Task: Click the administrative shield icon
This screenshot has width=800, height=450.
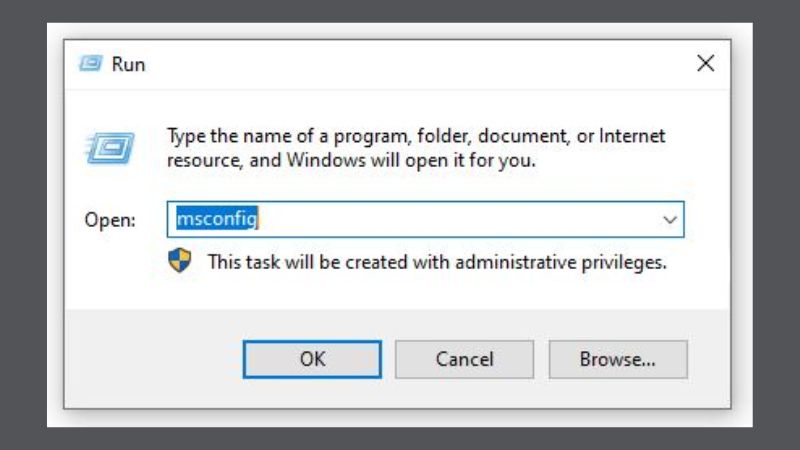Action: coord(179,263)
